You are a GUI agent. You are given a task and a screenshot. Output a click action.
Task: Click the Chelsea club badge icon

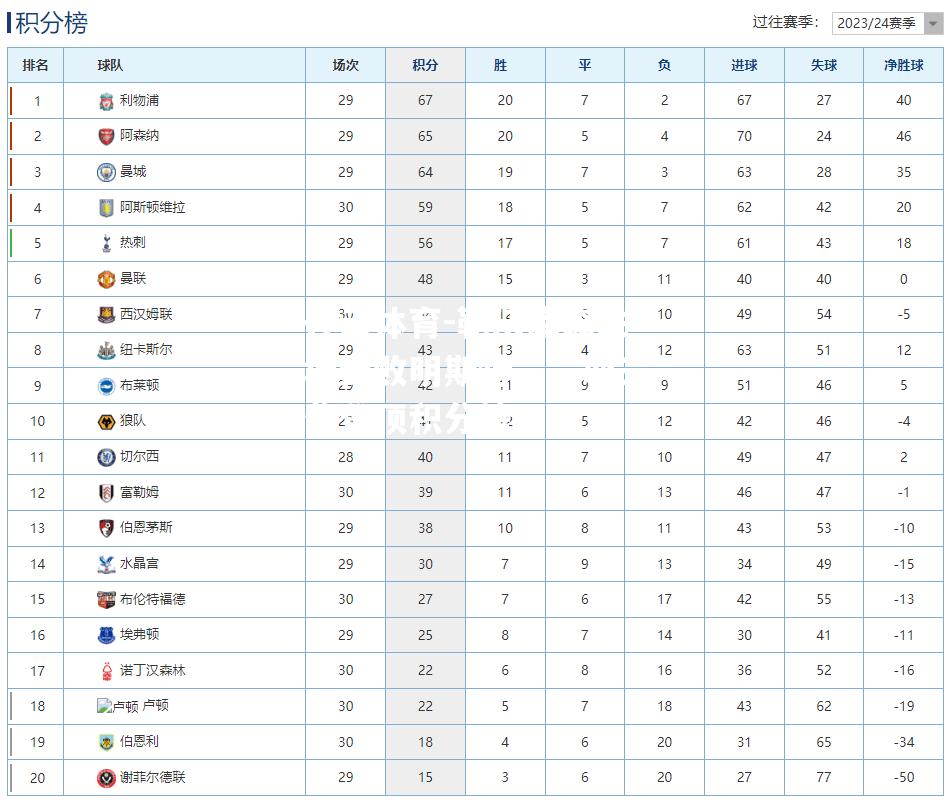(106, 457)
